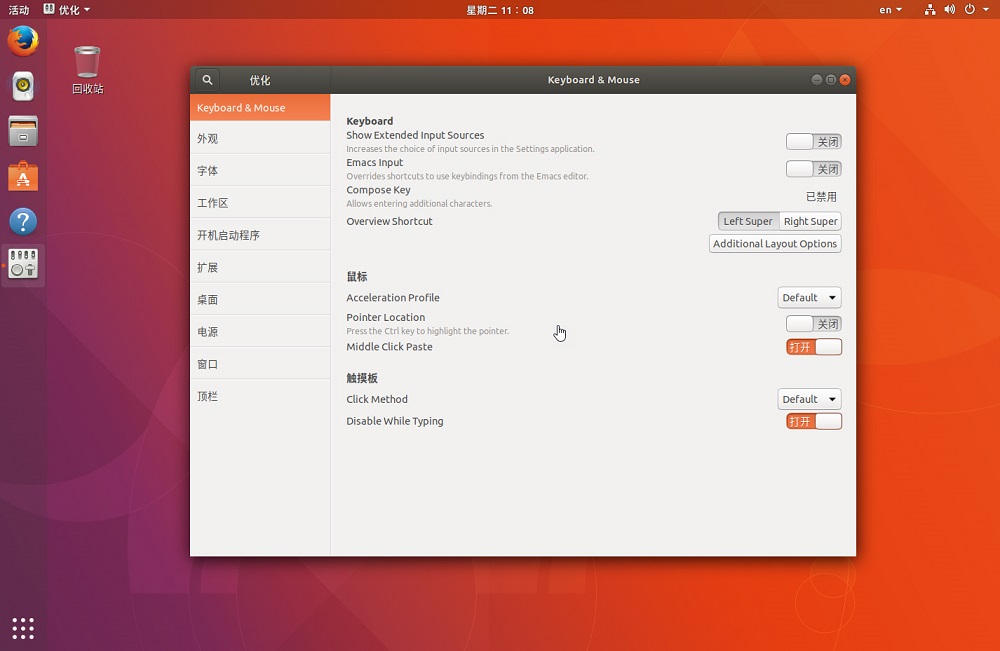Expand the Acceleration Profile dropdown
Image resolution: width=1000 pixels, height=651 pixels.
(808, 298)
